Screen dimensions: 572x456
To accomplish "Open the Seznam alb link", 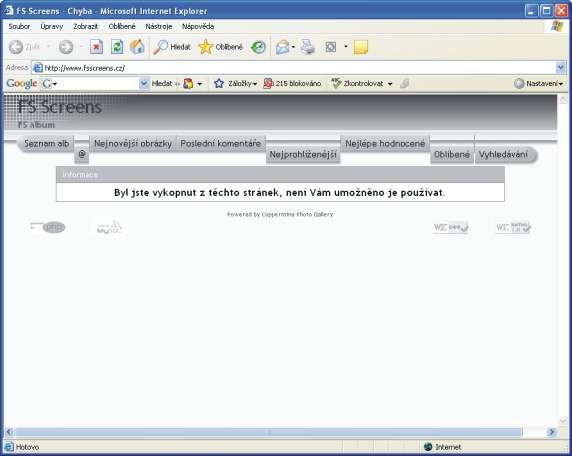I will click(46, 144).
